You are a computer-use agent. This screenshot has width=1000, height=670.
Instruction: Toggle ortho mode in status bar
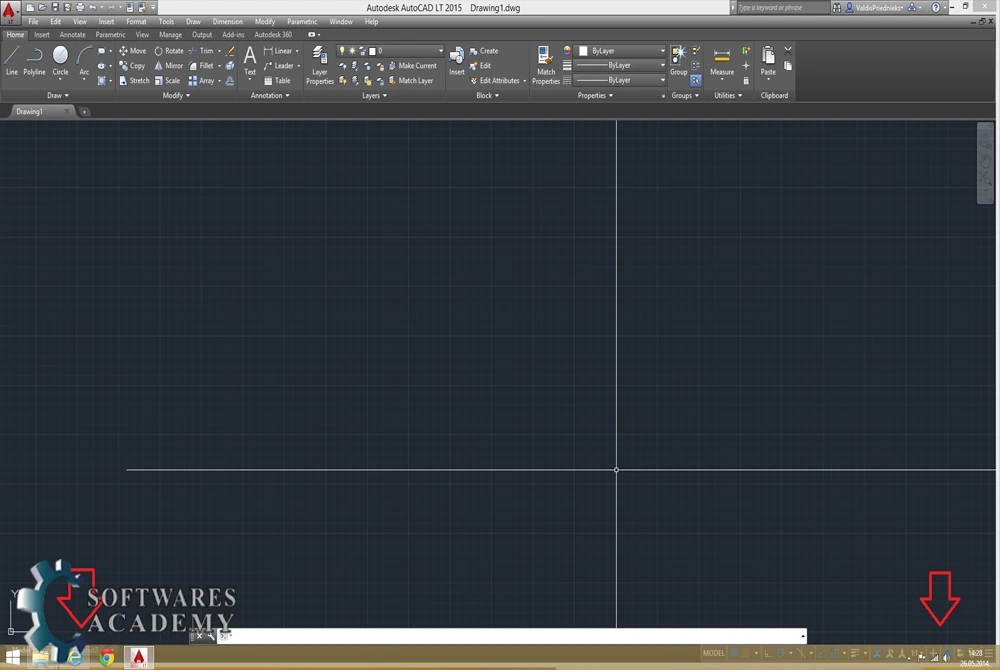[x=768, y=653]
